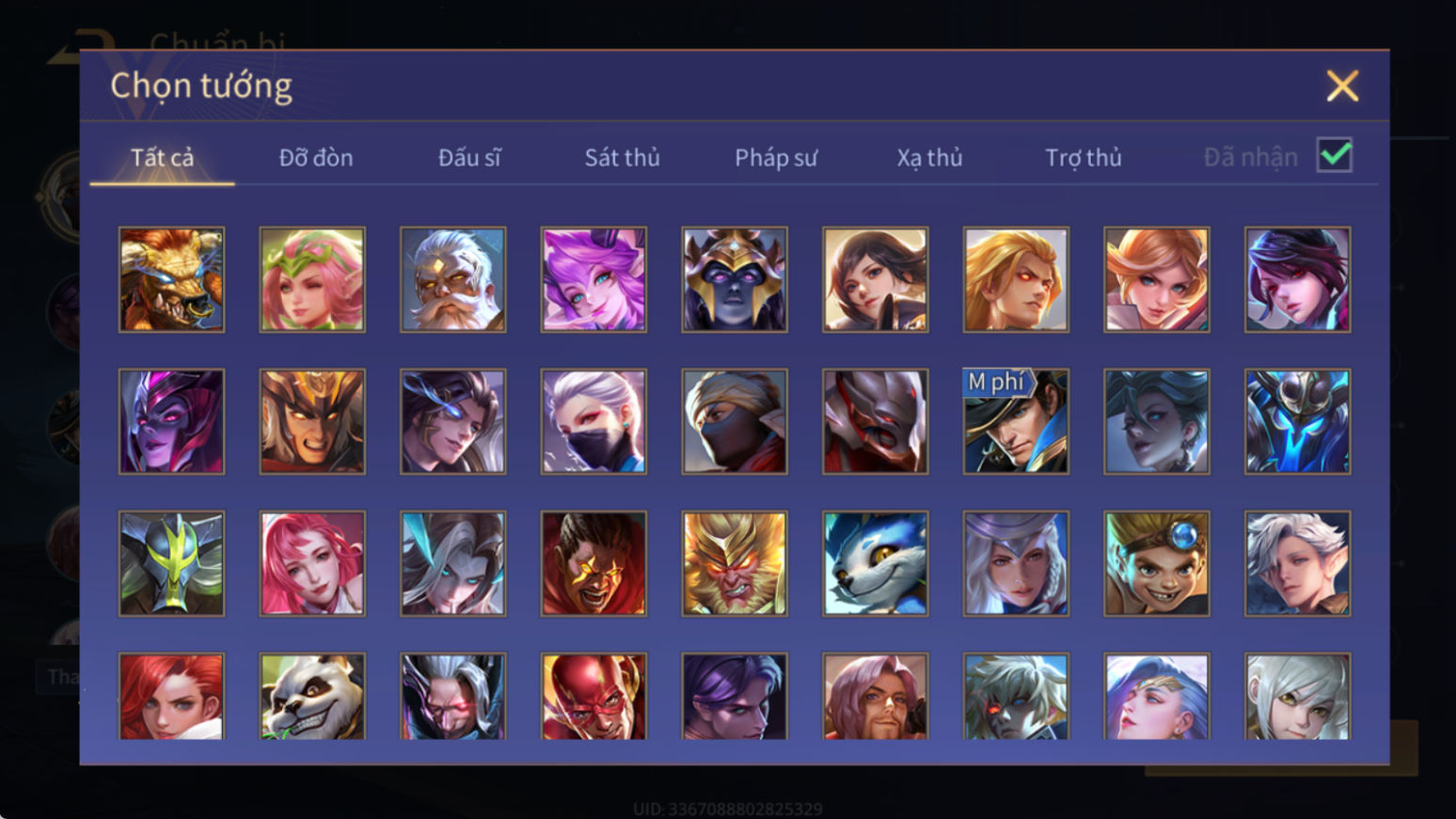The width and height of the screenshot is (1456, 819).
Task: Select the Tất cả tab
Action: coord(162,157)
